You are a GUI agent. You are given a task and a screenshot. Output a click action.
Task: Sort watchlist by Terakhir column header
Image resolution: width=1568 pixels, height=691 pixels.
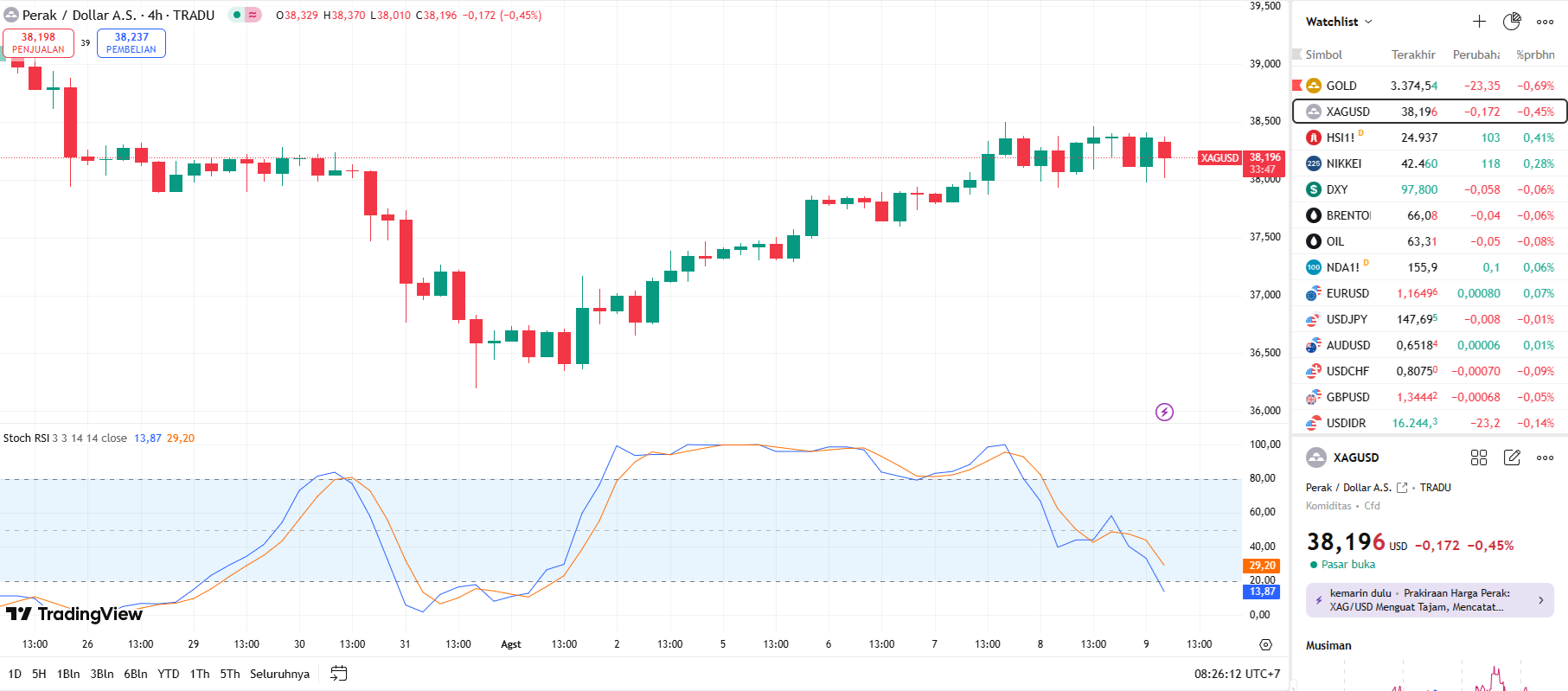pyautogui.click(x=1412, y=54)
